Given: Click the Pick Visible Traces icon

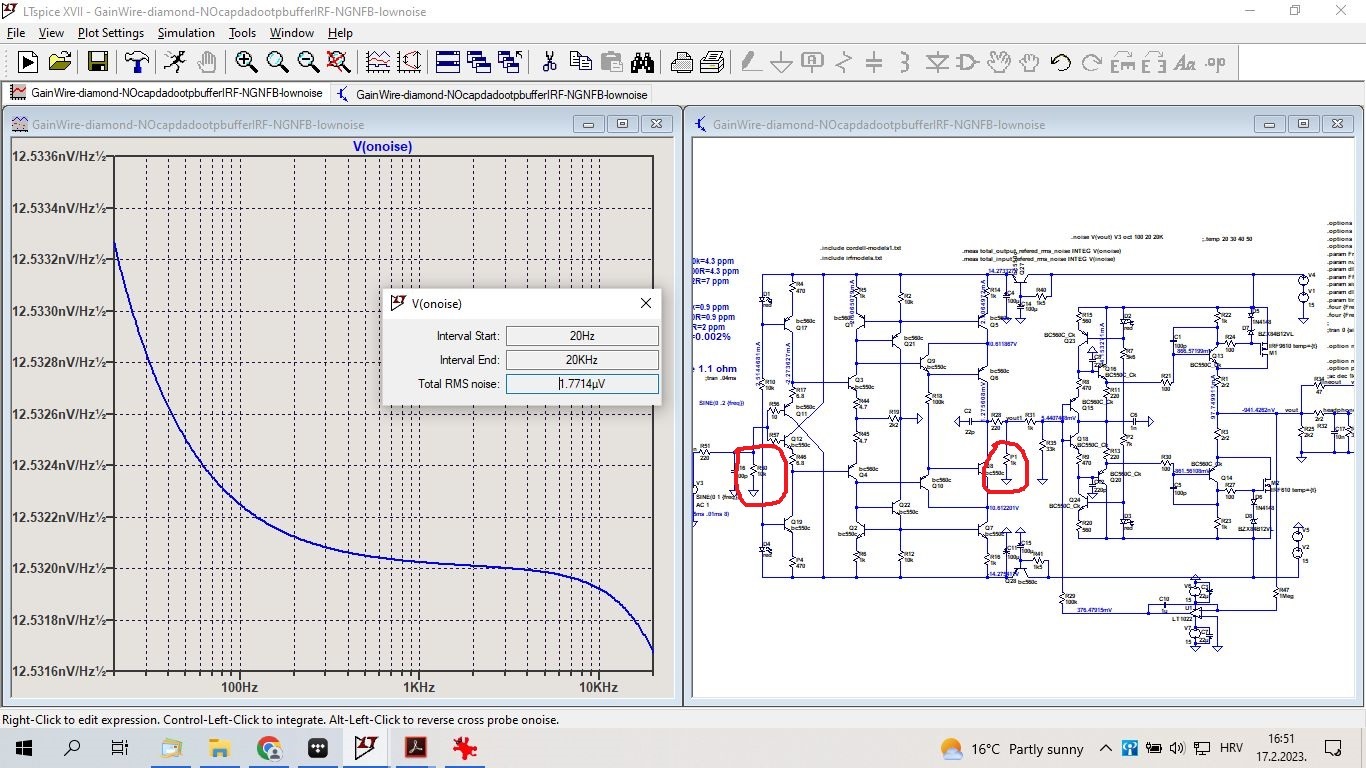Looking at the screenshot, I should click(378, 62).
